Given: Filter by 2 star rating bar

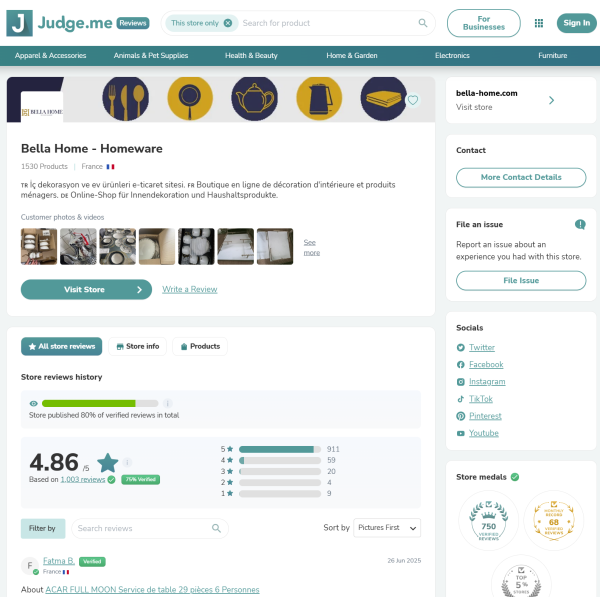Looking at the screenshot, I should click(280, 483).
